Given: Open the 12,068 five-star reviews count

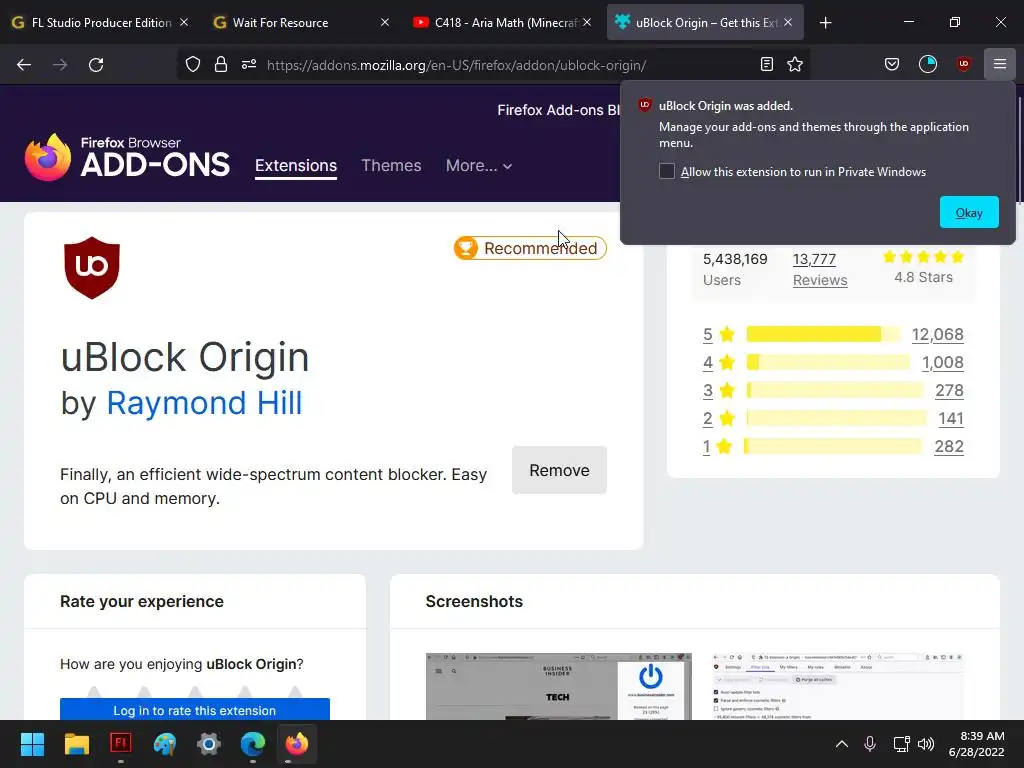Looking at the screenshot, I should pos(937,334).
